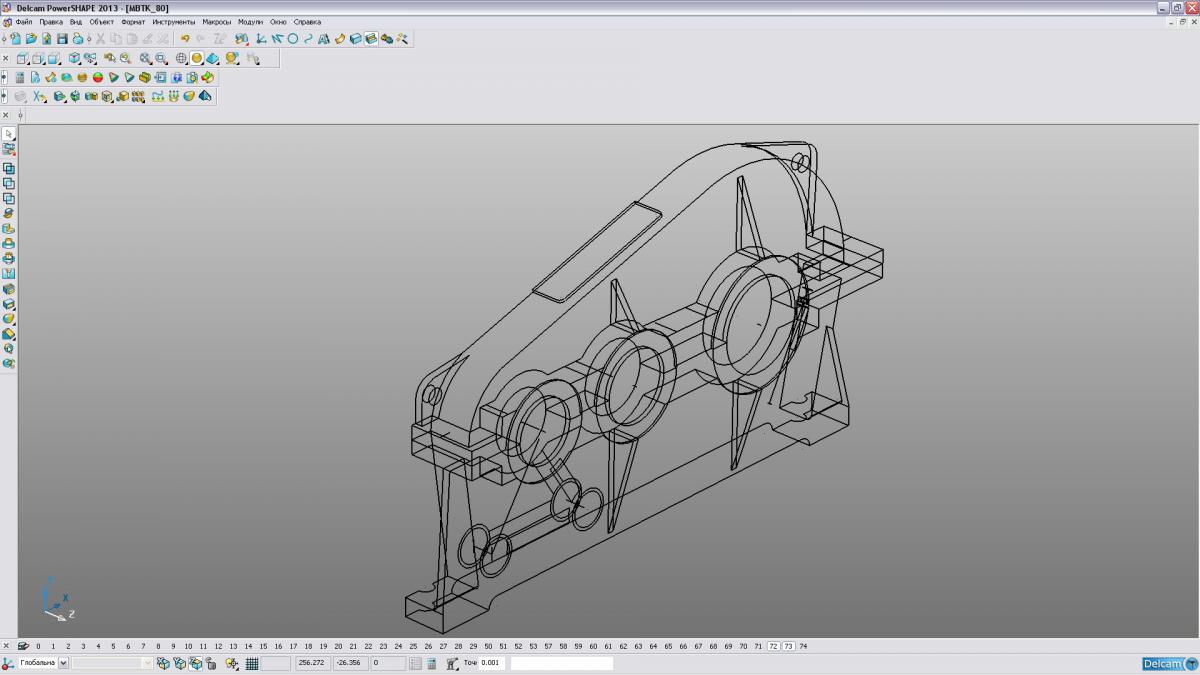The width and height of the screenshot is (1200, 675).
Task: Open the Инструменты menu
Action: pos(174,21)
